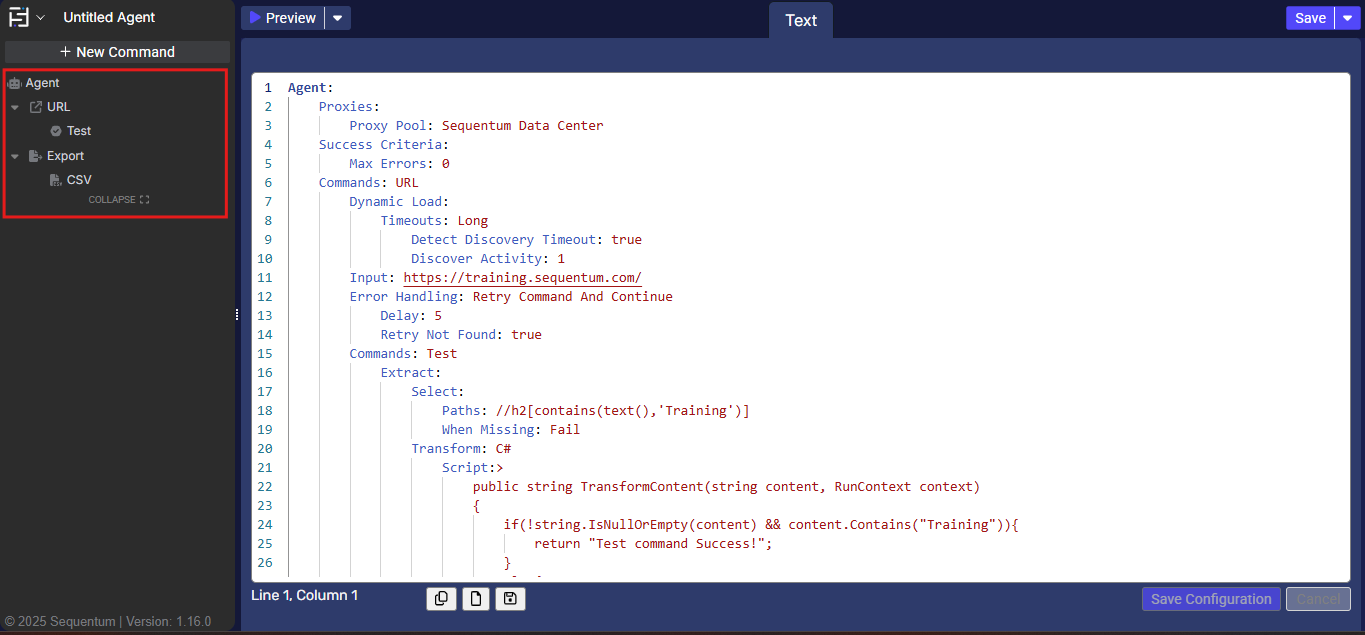1365x635 pixels.
Task: Open the https://training.sequentum.com/ link
Action: (x=522, y=278)
